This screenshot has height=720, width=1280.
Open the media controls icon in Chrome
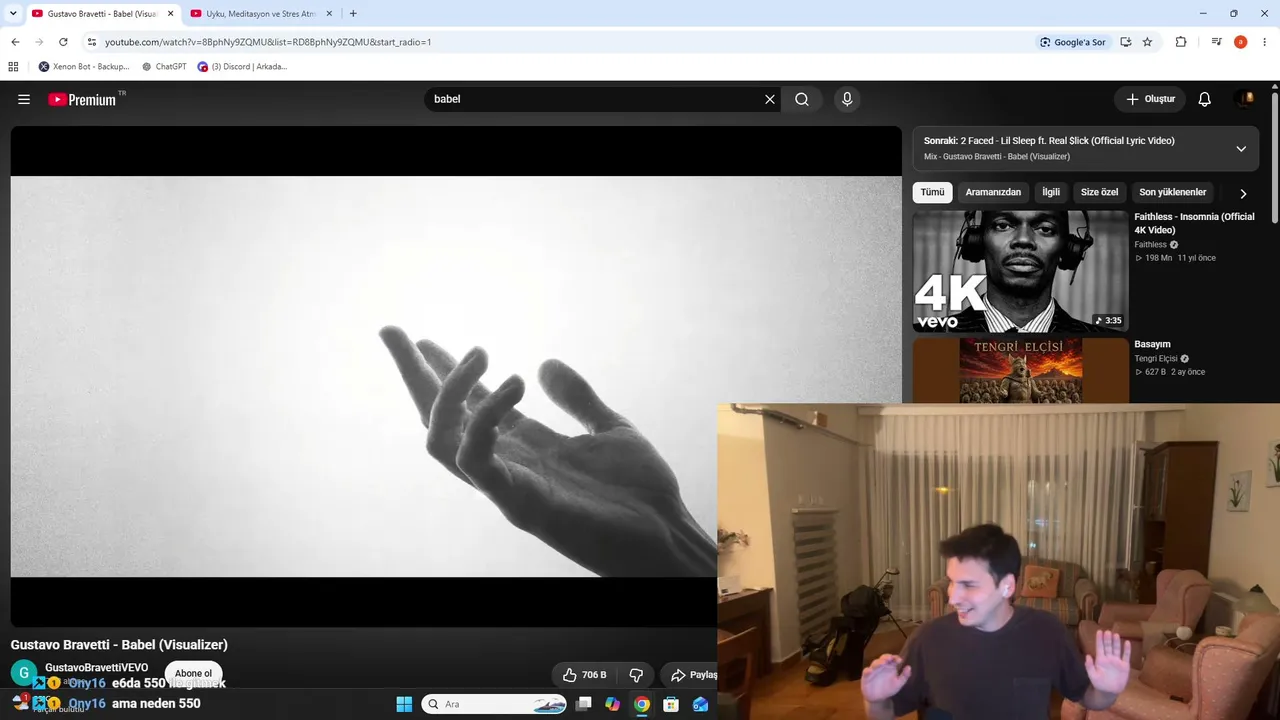coord(1216,42)
